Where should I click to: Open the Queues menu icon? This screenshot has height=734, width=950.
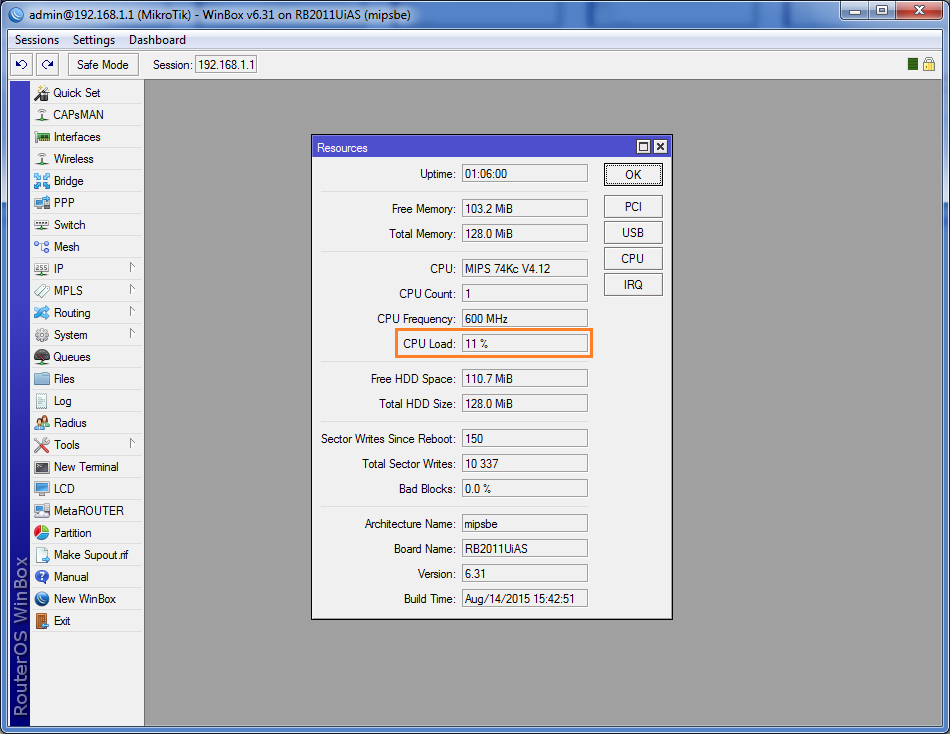(x=42, y=357)
